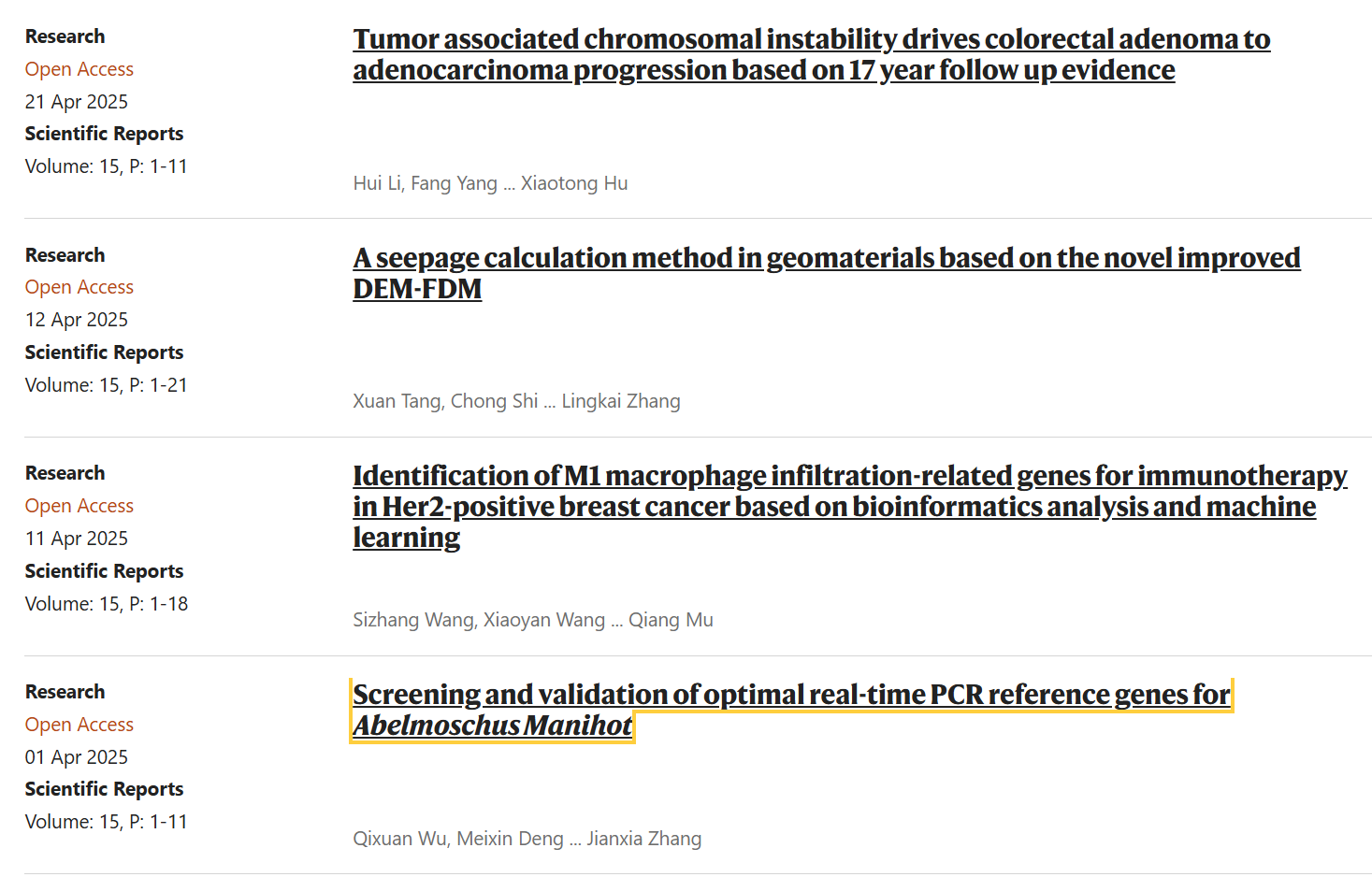Click Scientific Reports above Volume 15, P: 1-18

(104, 571)
